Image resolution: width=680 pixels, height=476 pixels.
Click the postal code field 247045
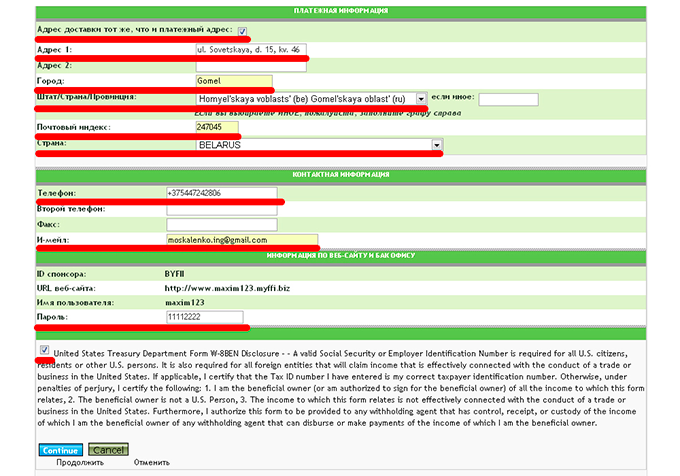[x=217, y=127]
